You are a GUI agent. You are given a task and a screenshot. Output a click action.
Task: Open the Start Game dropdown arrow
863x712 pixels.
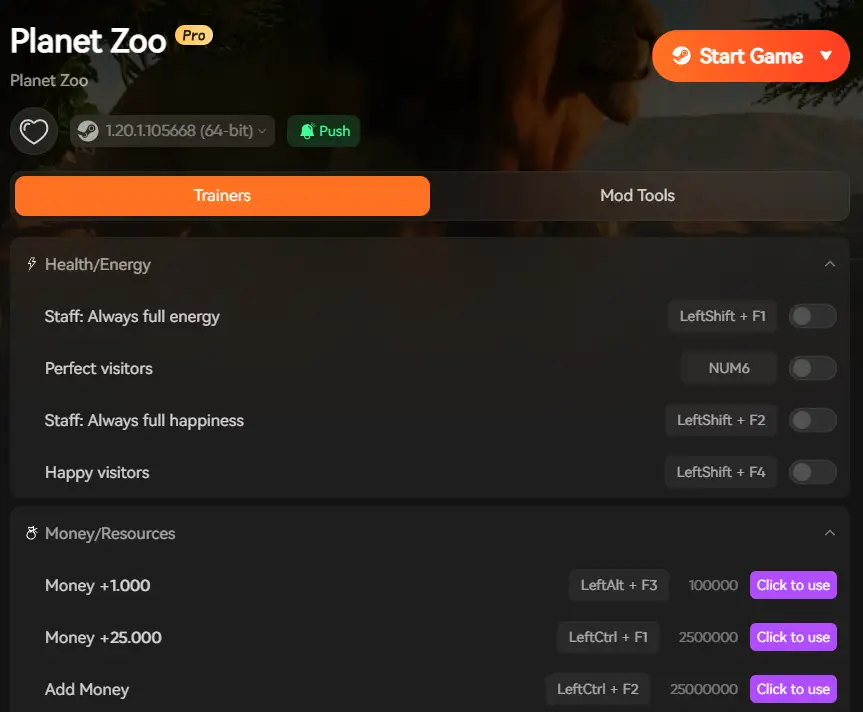pos(826,56)
